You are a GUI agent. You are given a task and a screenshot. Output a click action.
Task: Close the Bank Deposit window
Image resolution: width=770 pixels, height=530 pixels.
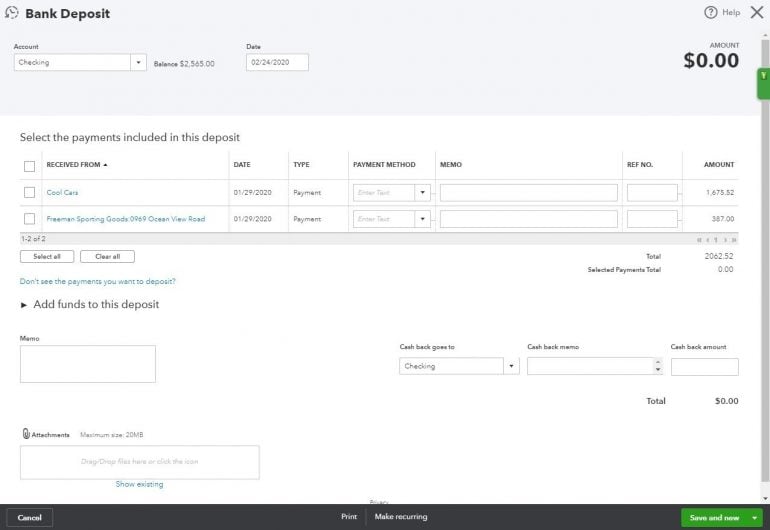click(x=756, y=12)
